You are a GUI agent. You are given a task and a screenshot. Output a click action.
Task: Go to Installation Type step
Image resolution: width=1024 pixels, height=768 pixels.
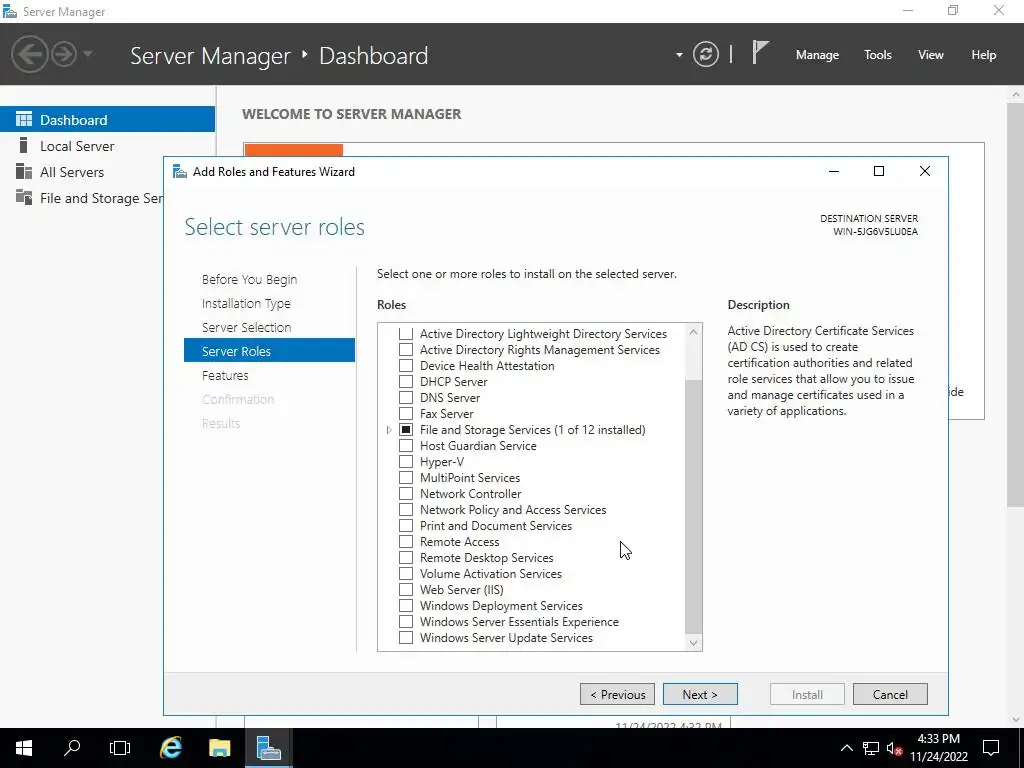[x=246, y=304]
